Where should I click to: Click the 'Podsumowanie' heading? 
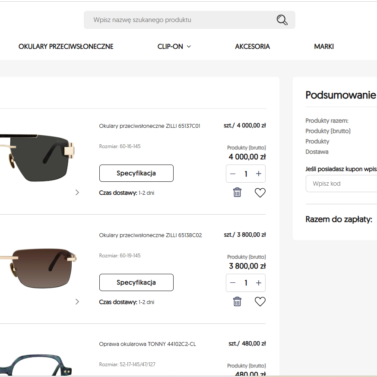341,95
